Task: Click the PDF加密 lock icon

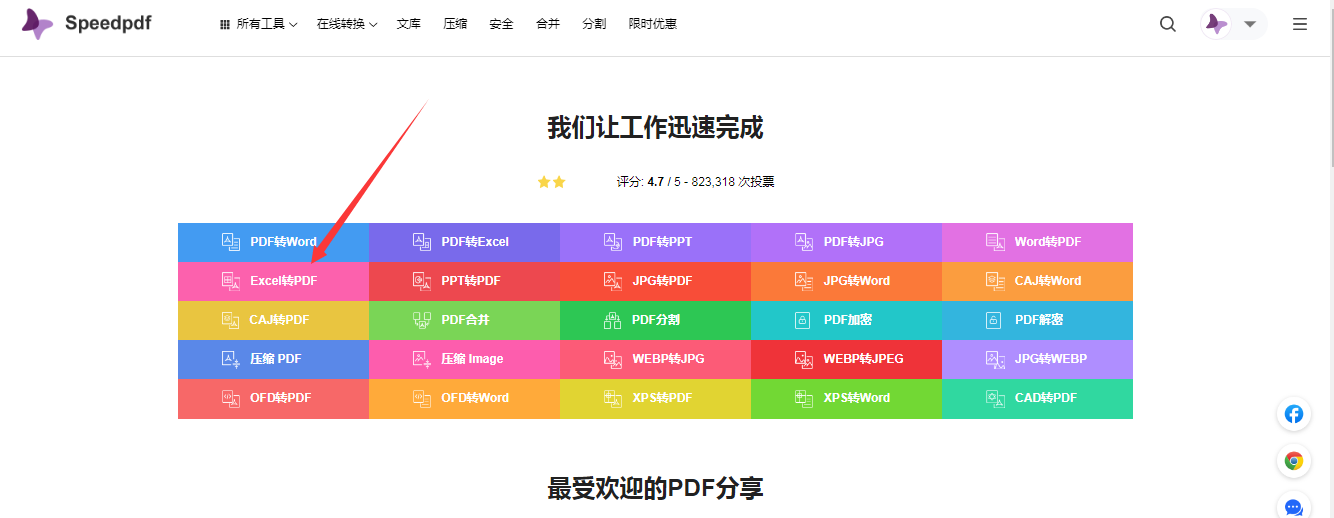Action: (x=802, y=320)
